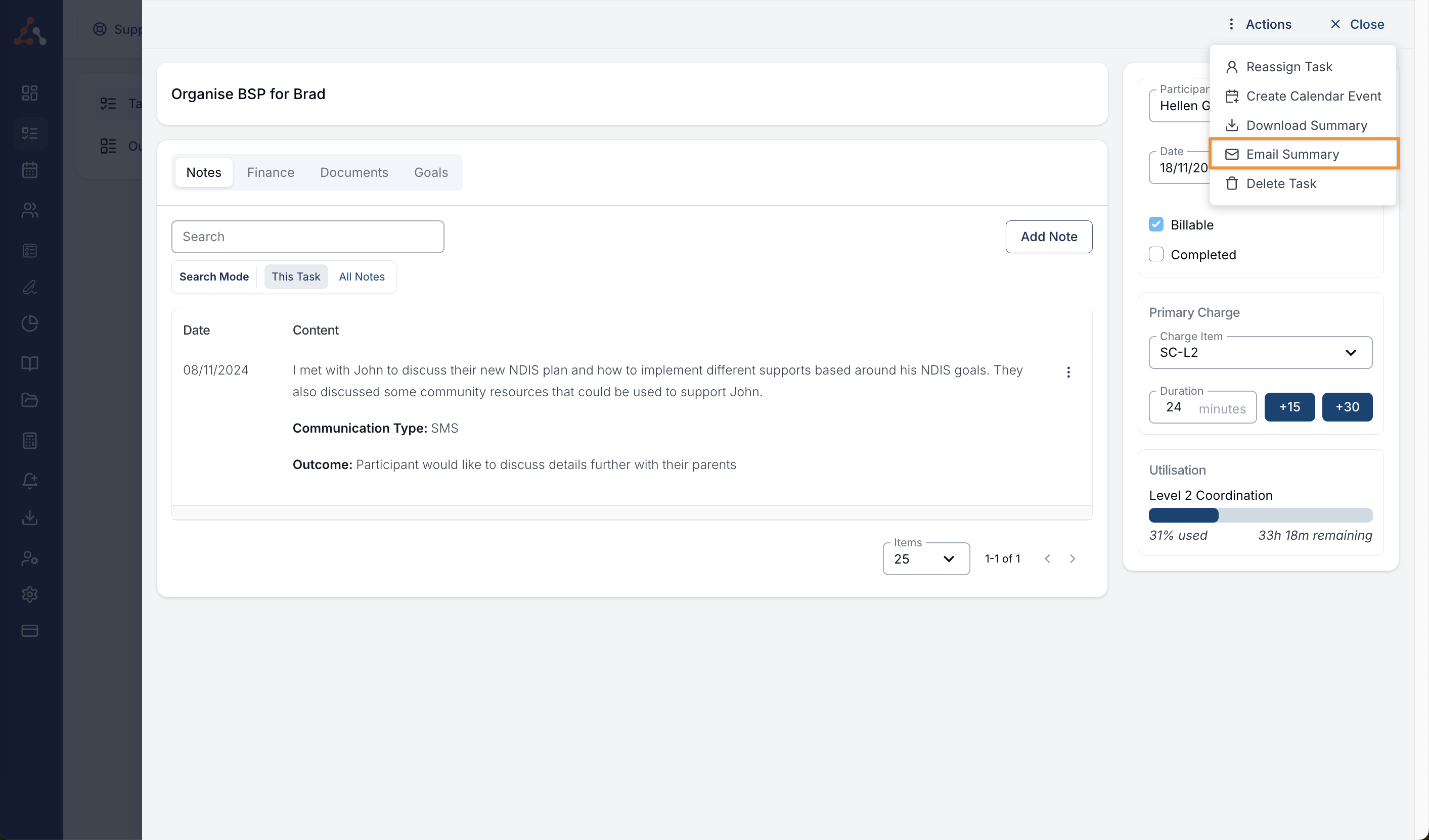The height and width of the screenshot is (840, 1429).
Task: Add +15 minutes to duration
Action: pyautogui.click(x=1289, y=407)
